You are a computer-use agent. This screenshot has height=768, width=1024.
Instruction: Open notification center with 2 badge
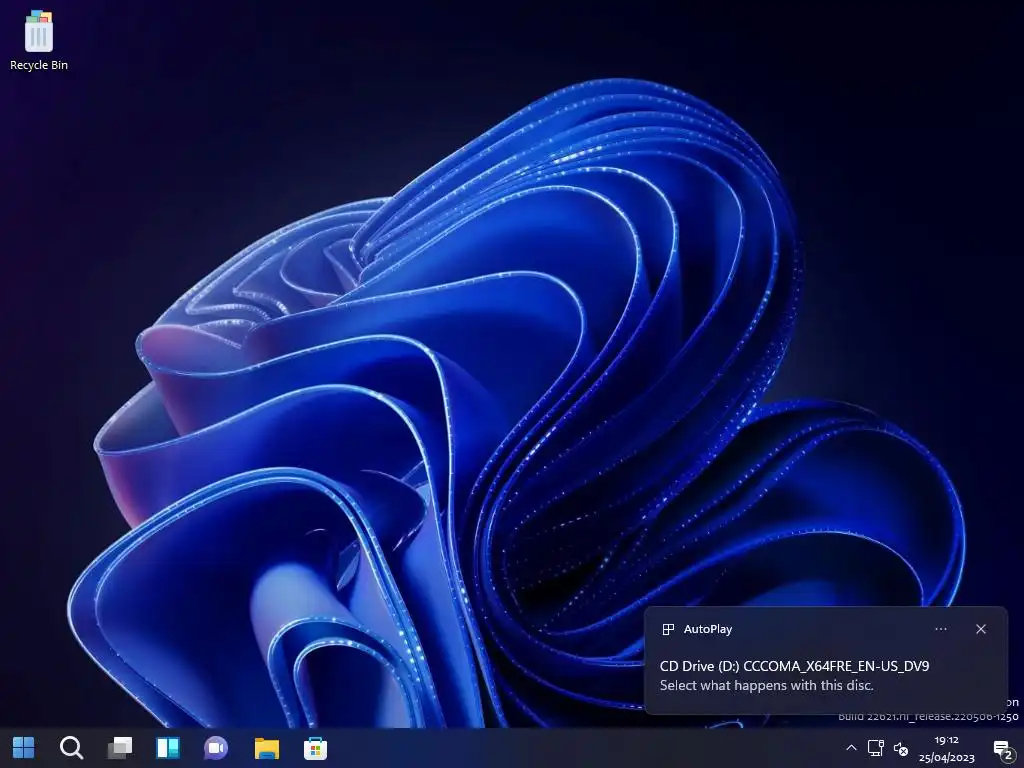pos(1003,750)
